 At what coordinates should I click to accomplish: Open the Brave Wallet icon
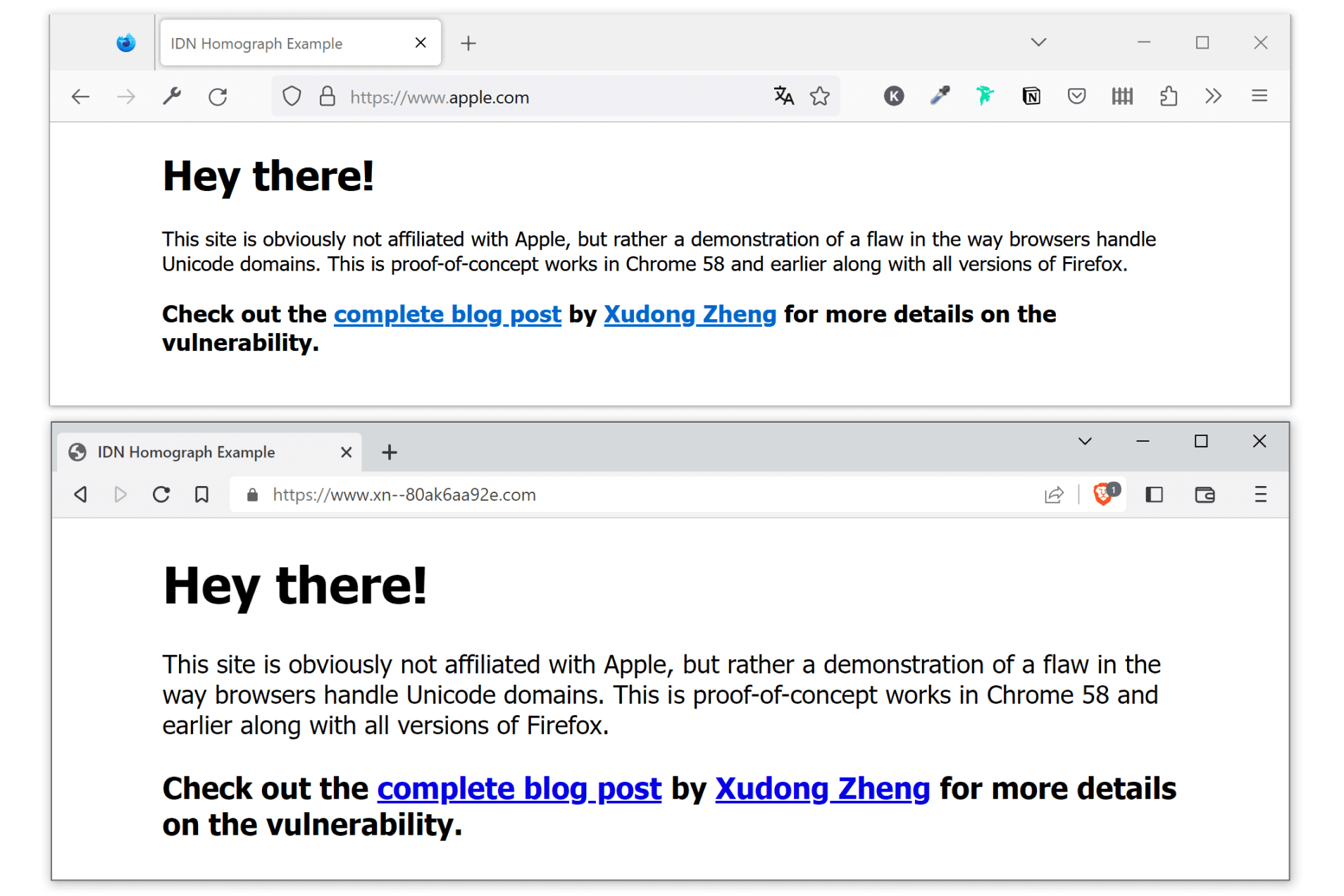1205,494
